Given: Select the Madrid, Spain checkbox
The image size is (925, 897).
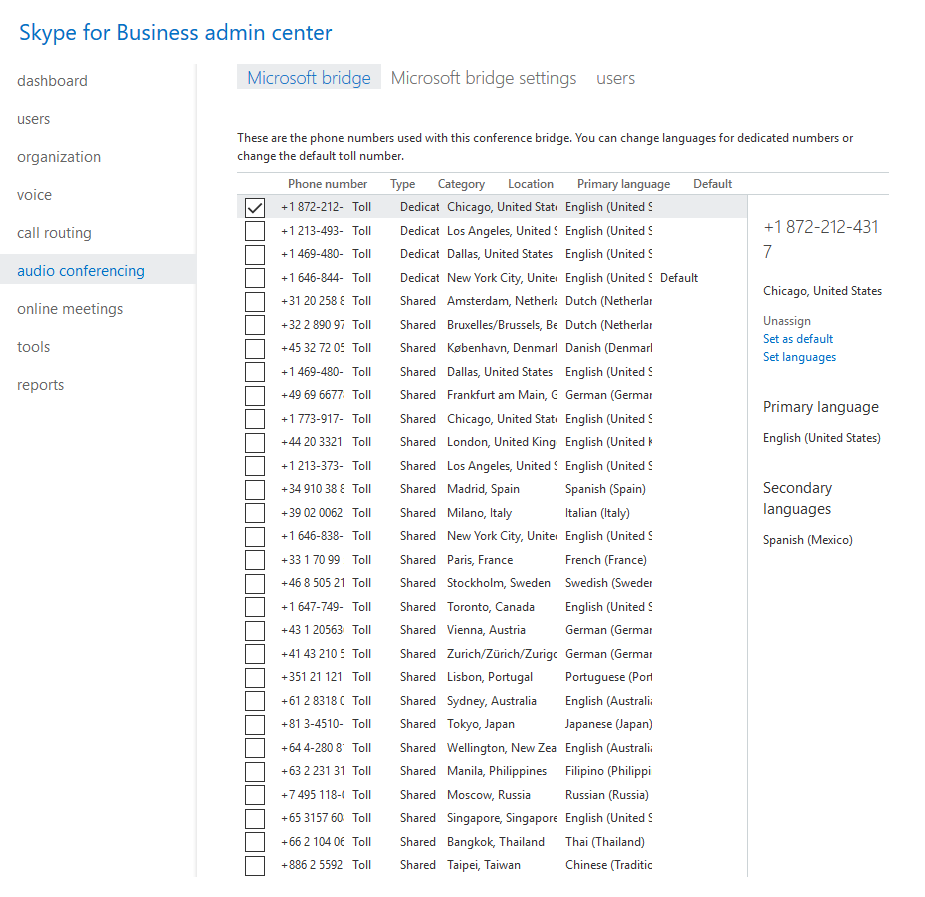Looking at the screenshot, I should coord(255,489).
